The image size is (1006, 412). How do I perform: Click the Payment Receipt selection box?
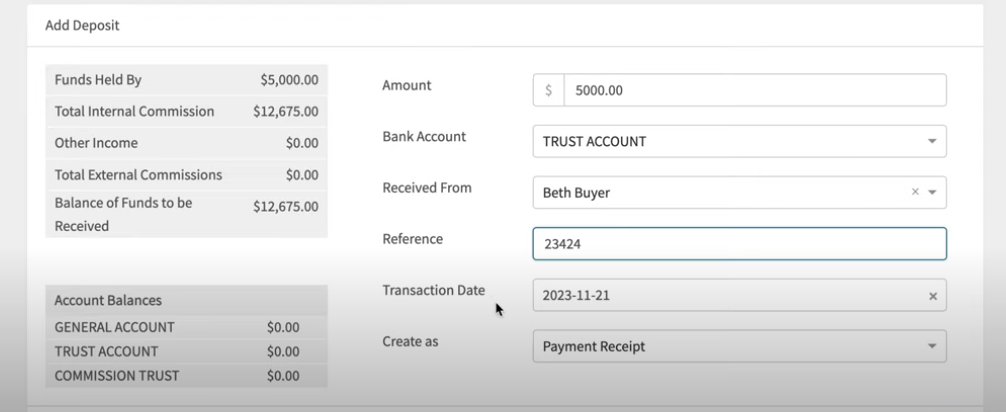coord(740,347)
